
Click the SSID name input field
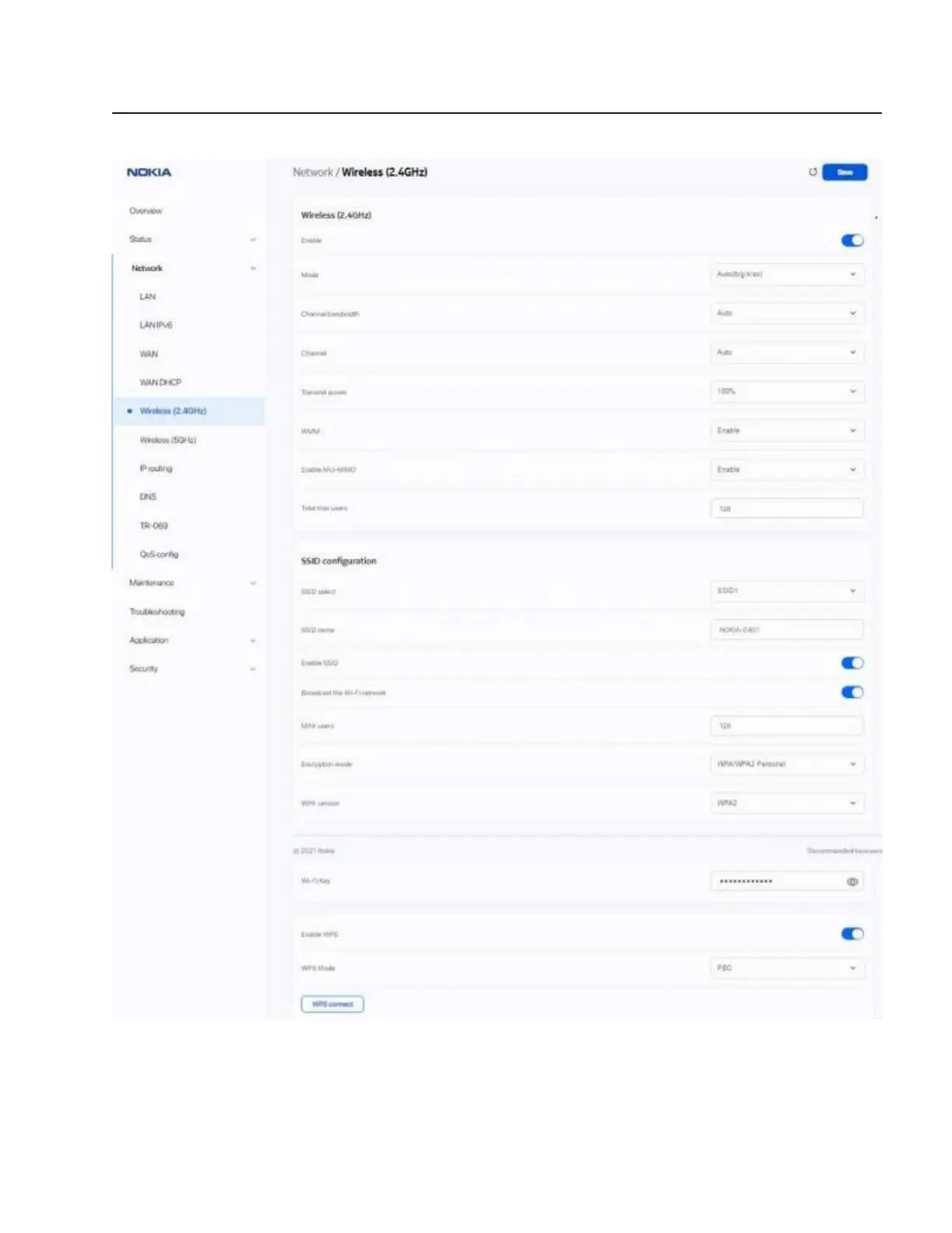787,629
